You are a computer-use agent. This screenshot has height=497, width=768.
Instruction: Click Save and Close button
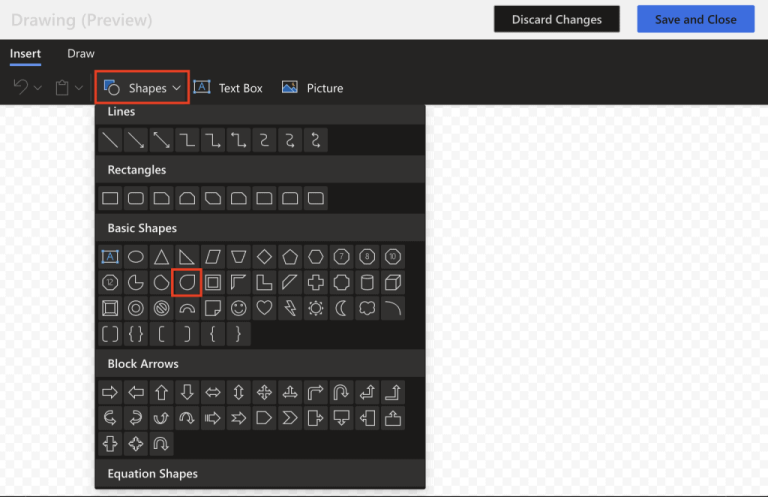pyautogui.click(x=696, y=19)
